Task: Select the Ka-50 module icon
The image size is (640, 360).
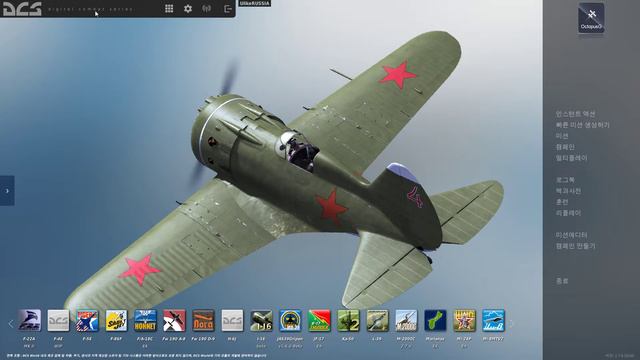Action: tap(348, 320)
